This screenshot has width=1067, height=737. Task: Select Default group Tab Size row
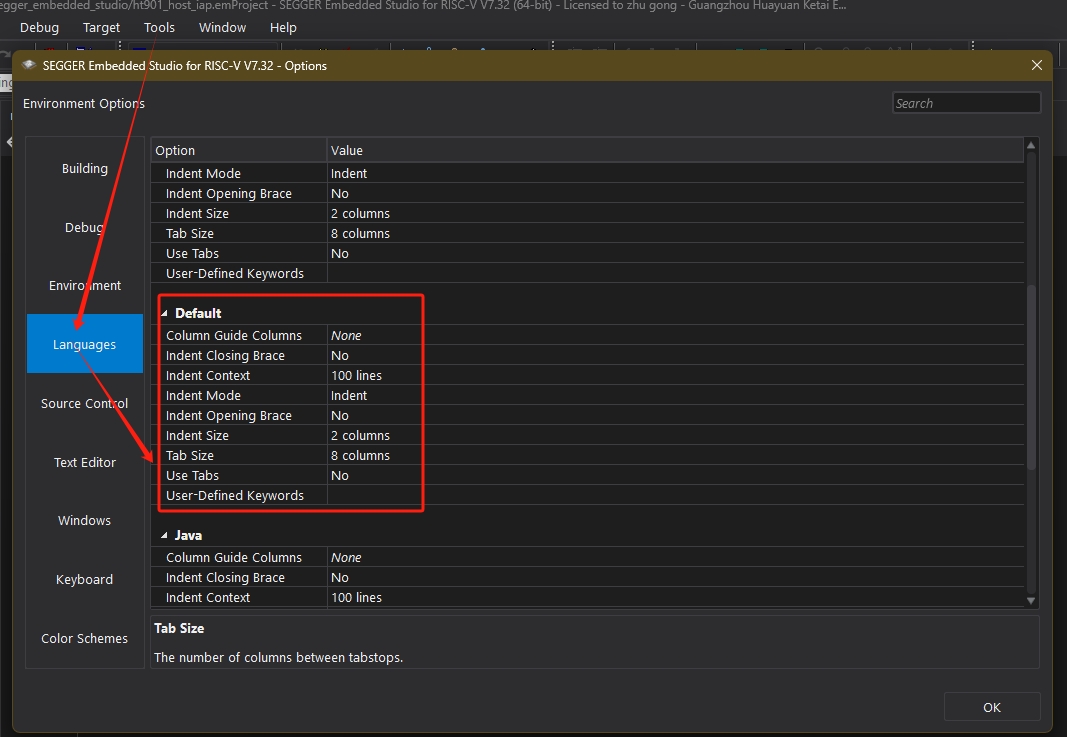tap(588, 455)
